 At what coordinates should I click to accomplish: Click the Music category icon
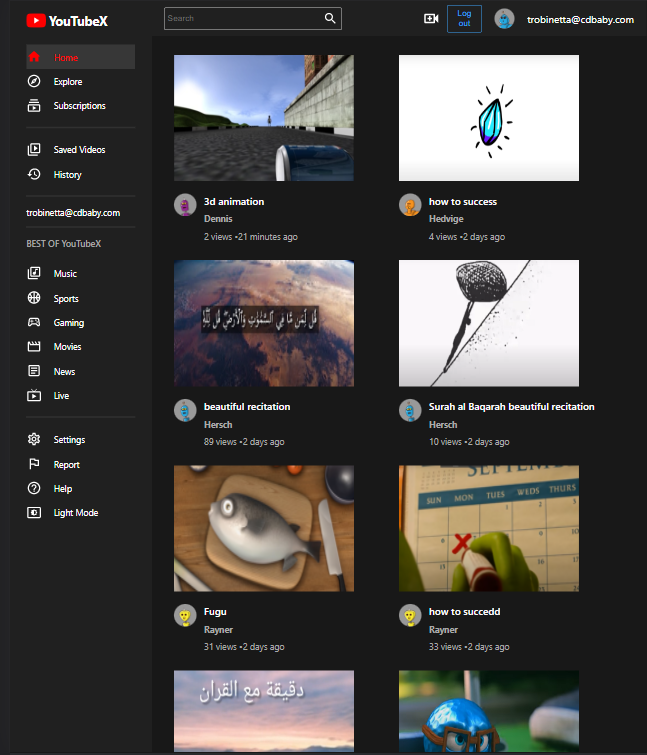[x=34, y=273]
